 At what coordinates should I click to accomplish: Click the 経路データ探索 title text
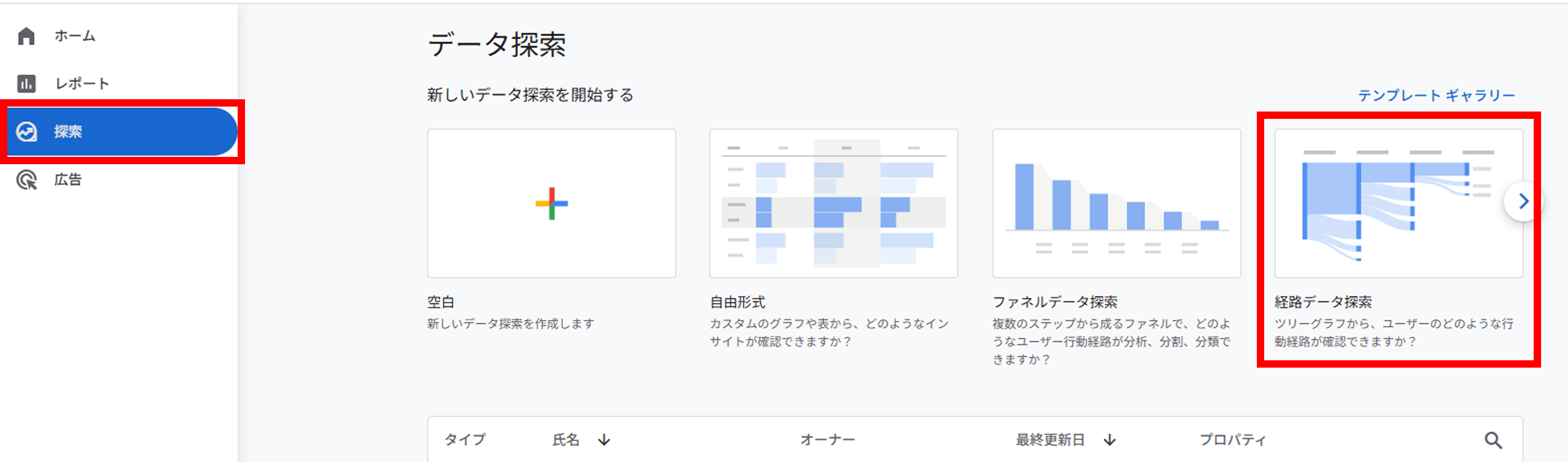1323,302
